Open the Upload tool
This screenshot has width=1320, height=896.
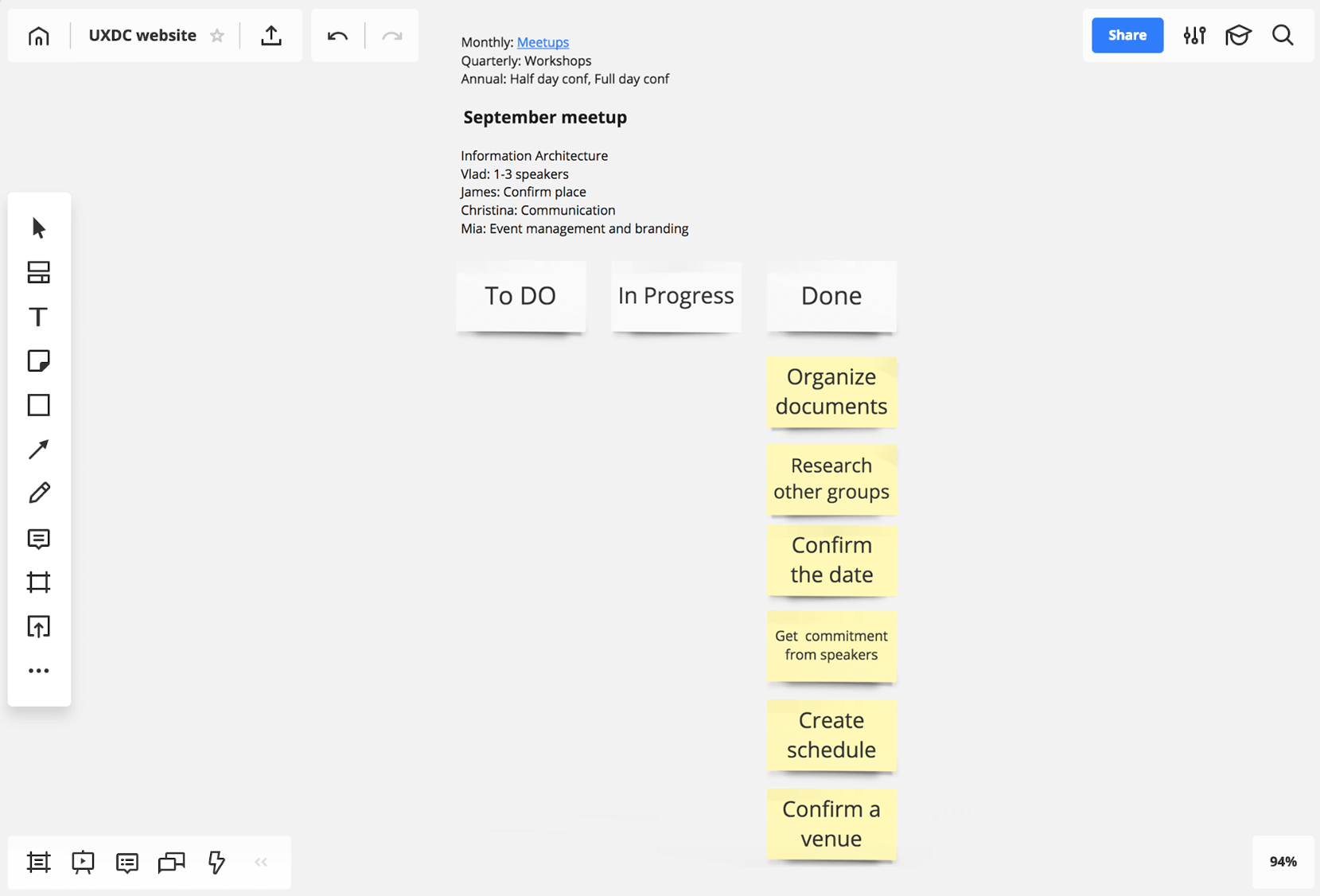(x=38, y=627)
